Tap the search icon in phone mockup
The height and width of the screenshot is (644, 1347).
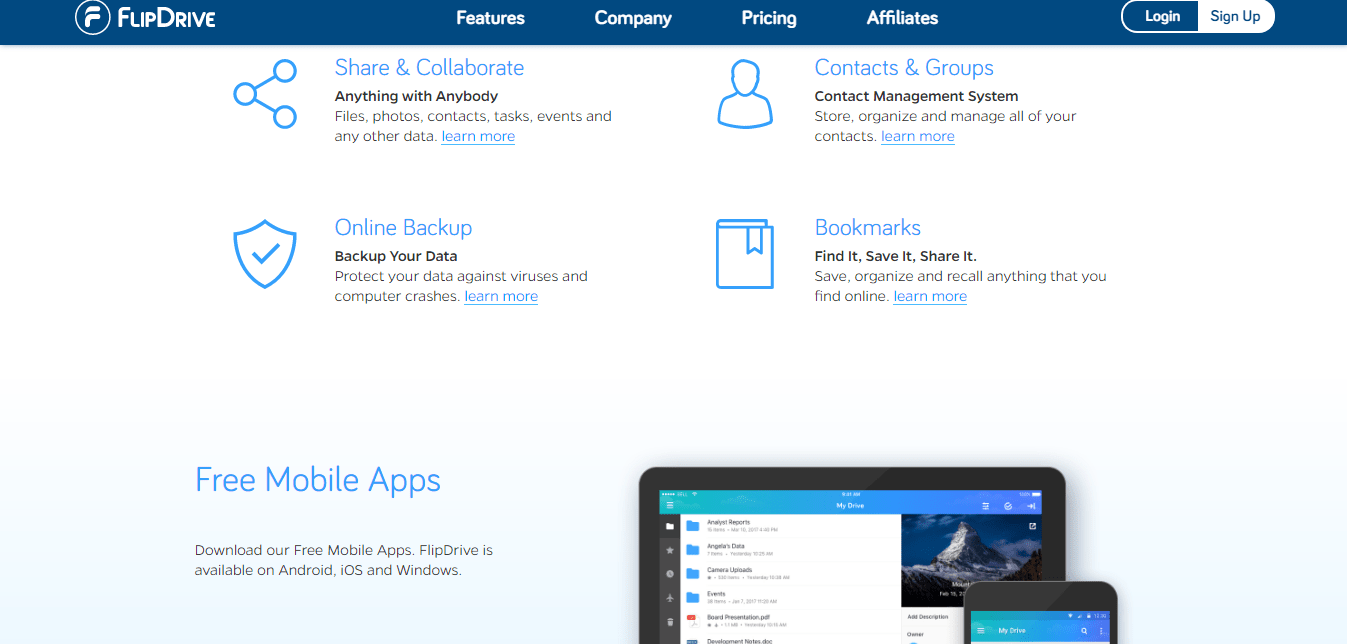pyautogui.click(x=1084, y=631)
